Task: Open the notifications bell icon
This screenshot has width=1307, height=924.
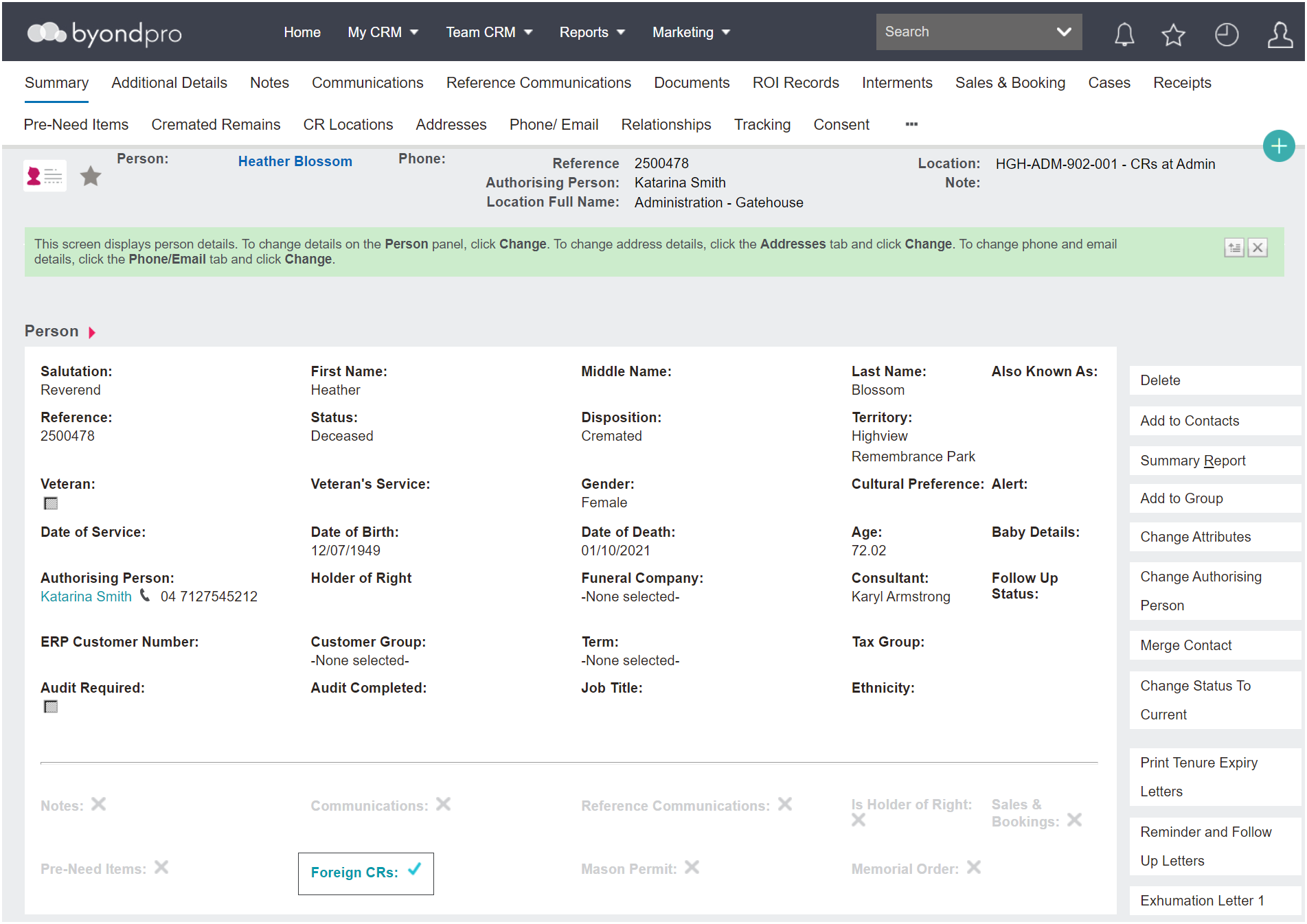Action: pyautogui.click(x=1124, y=34)
